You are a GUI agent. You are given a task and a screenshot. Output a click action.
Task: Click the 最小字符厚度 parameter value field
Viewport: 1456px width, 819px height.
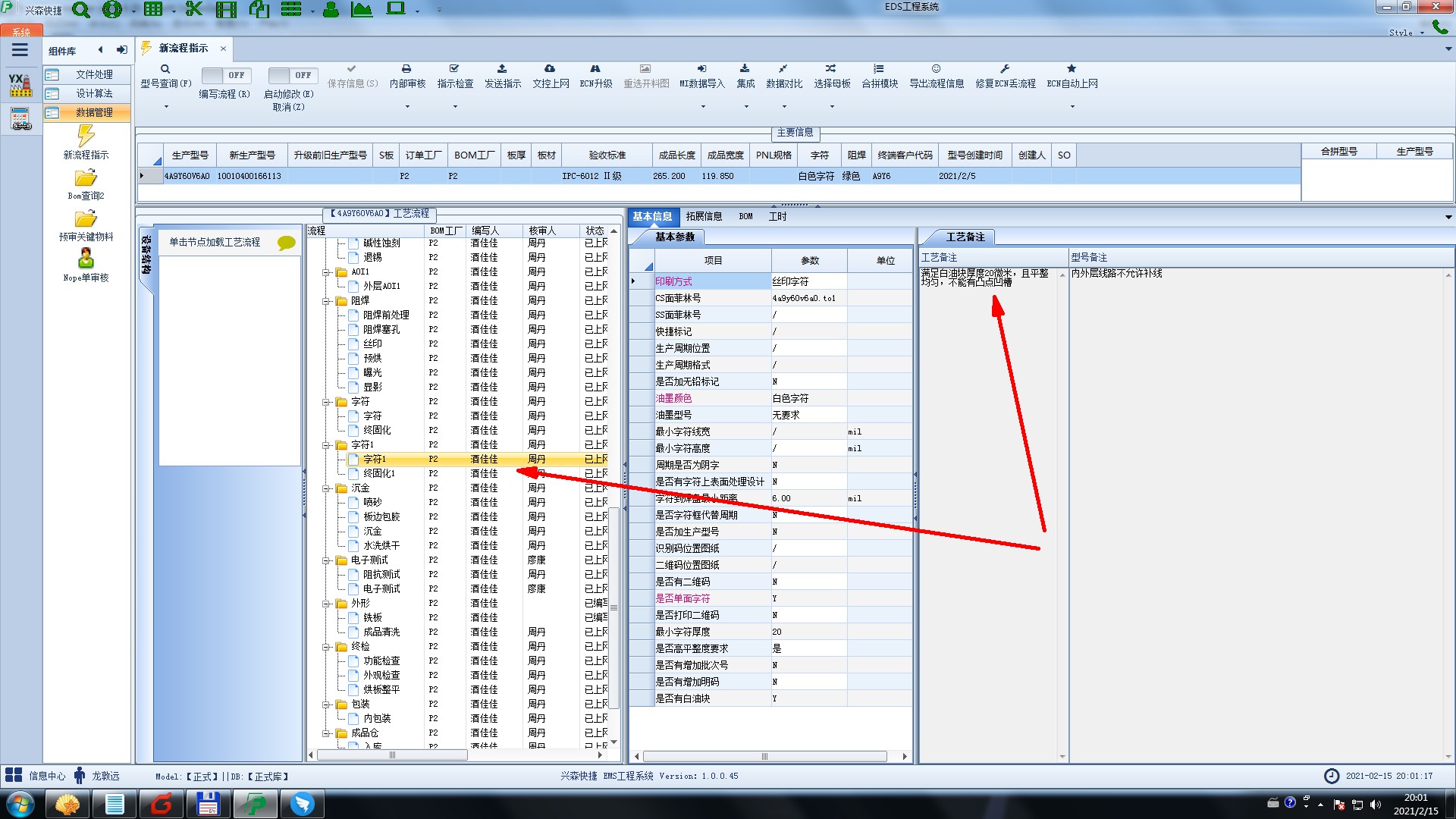pos(808,632)
